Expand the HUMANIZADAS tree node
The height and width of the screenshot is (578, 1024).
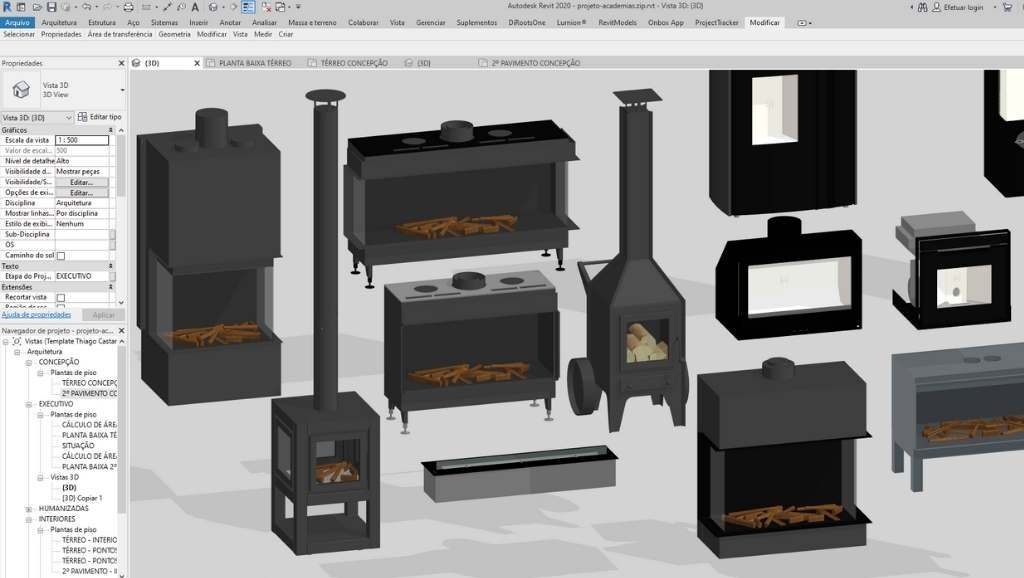tap(29, 508)
